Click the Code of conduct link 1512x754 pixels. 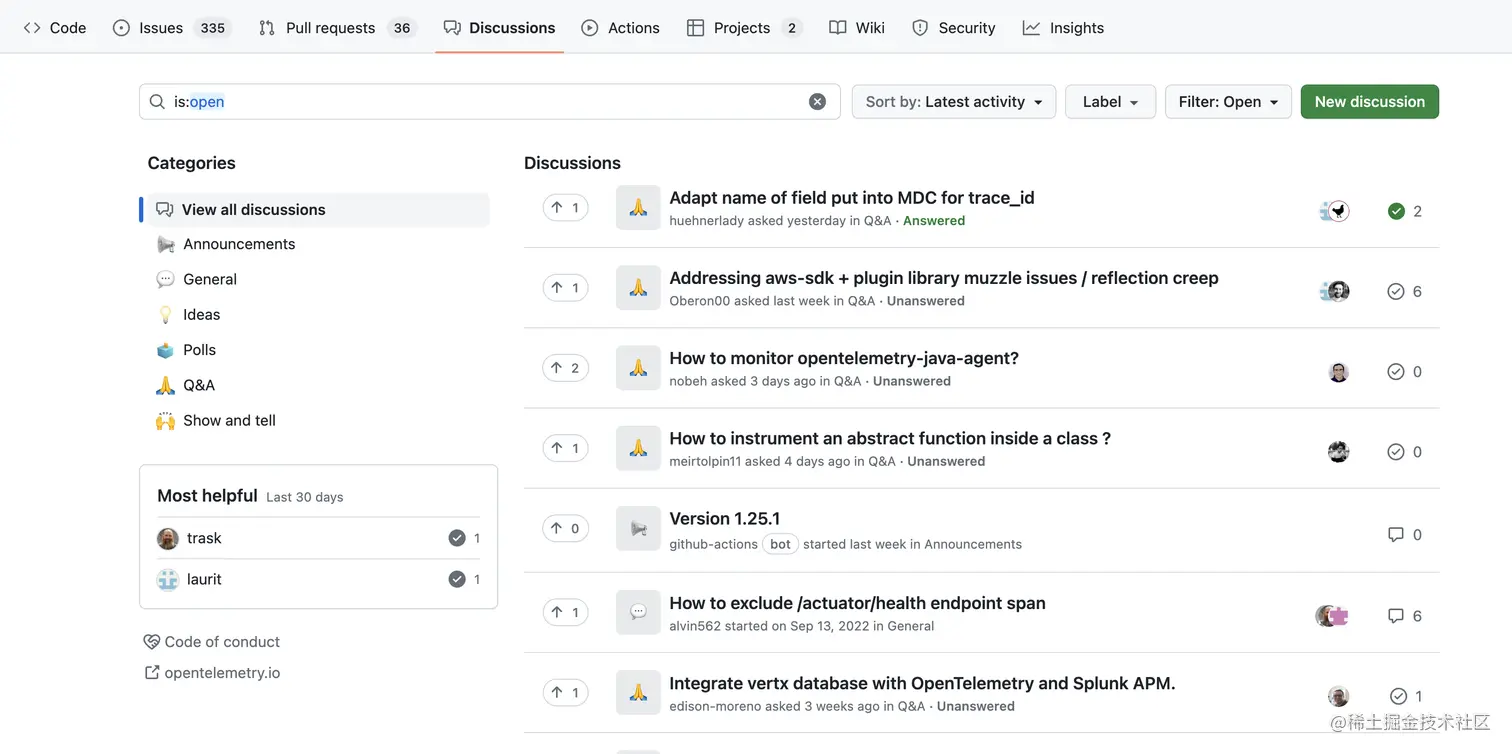click(222, 642)
